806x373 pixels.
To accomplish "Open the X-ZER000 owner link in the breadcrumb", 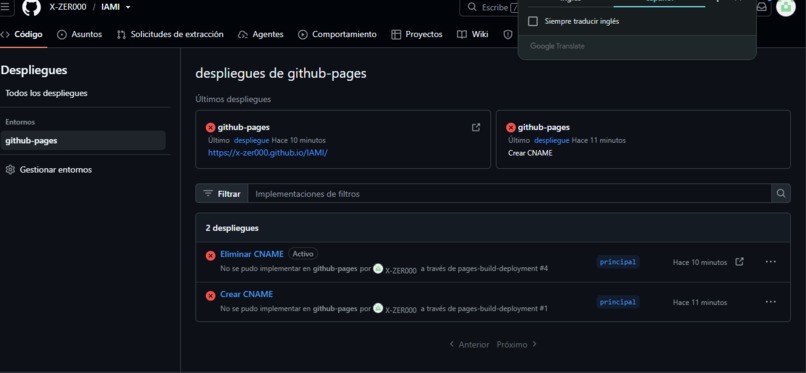I will pyautogui.click(x=68, y=7).
